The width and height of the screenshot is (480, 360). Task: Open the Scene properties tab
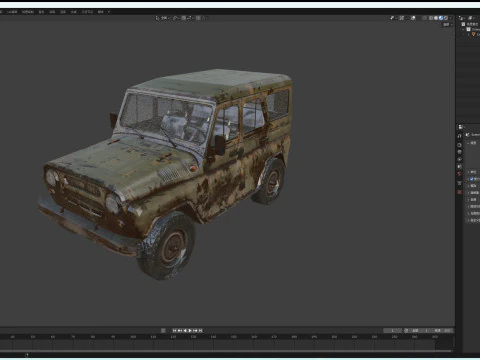point(460,166)
